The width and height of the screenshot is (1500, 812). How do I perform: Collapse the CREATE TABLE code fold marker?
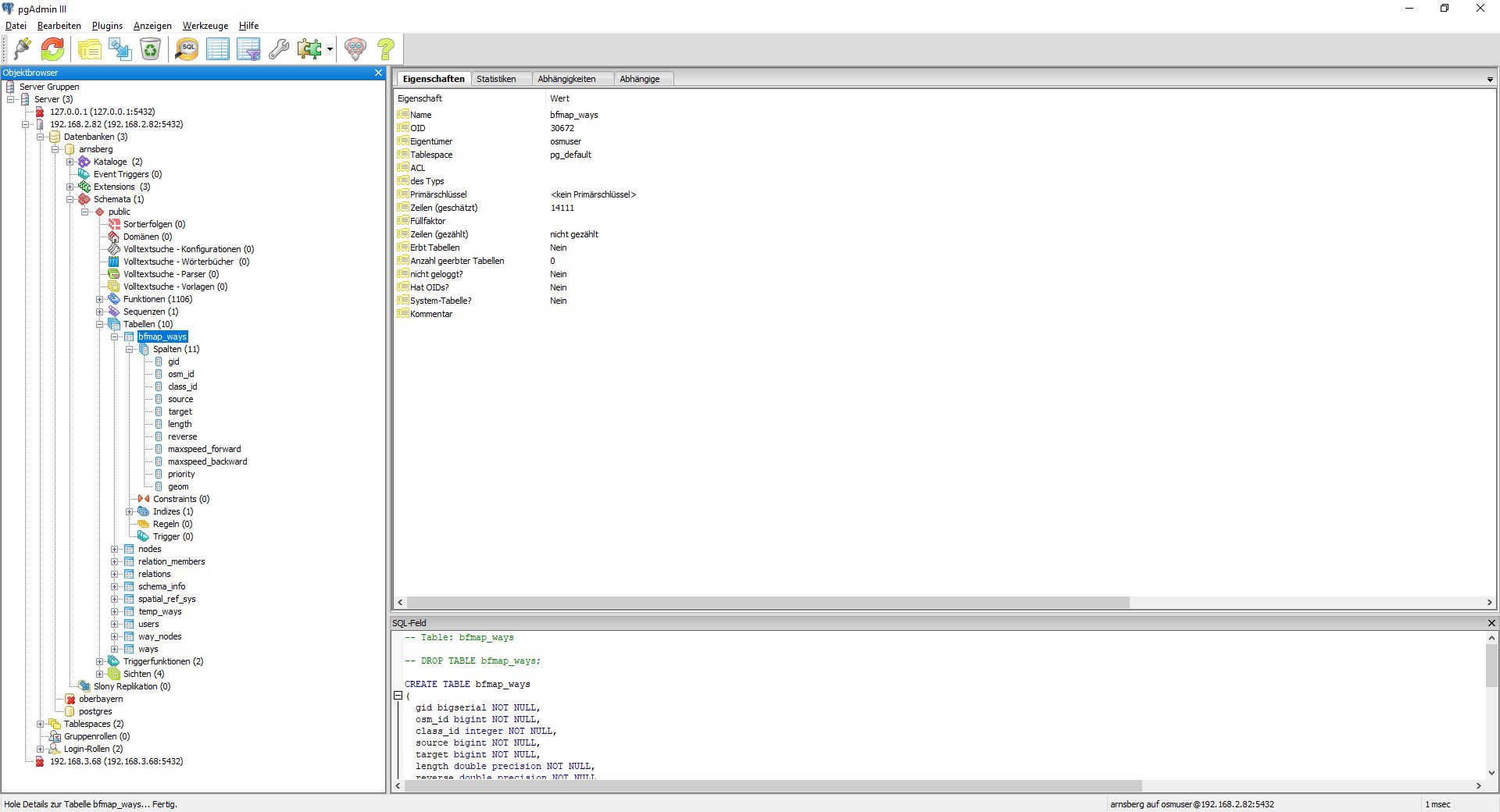click(398, 696)
